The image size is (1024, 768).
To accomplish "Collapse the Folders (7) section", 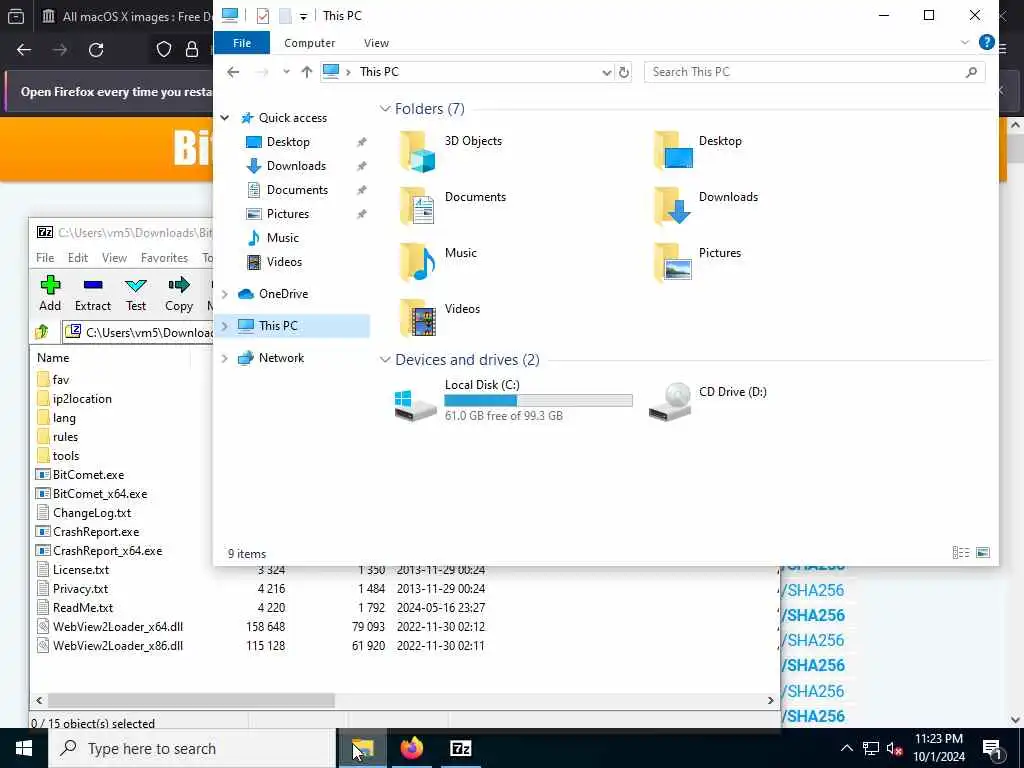I will [x=385, y=108].
